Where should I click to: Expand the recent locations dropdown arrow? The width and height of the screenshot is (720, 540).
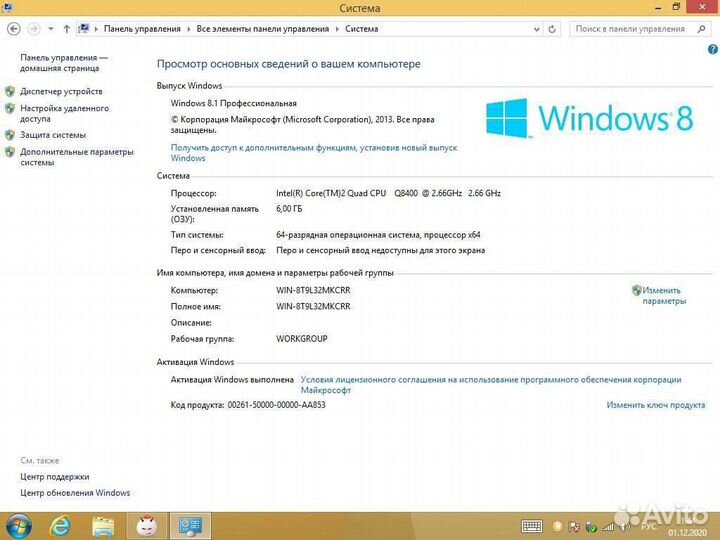52,29
